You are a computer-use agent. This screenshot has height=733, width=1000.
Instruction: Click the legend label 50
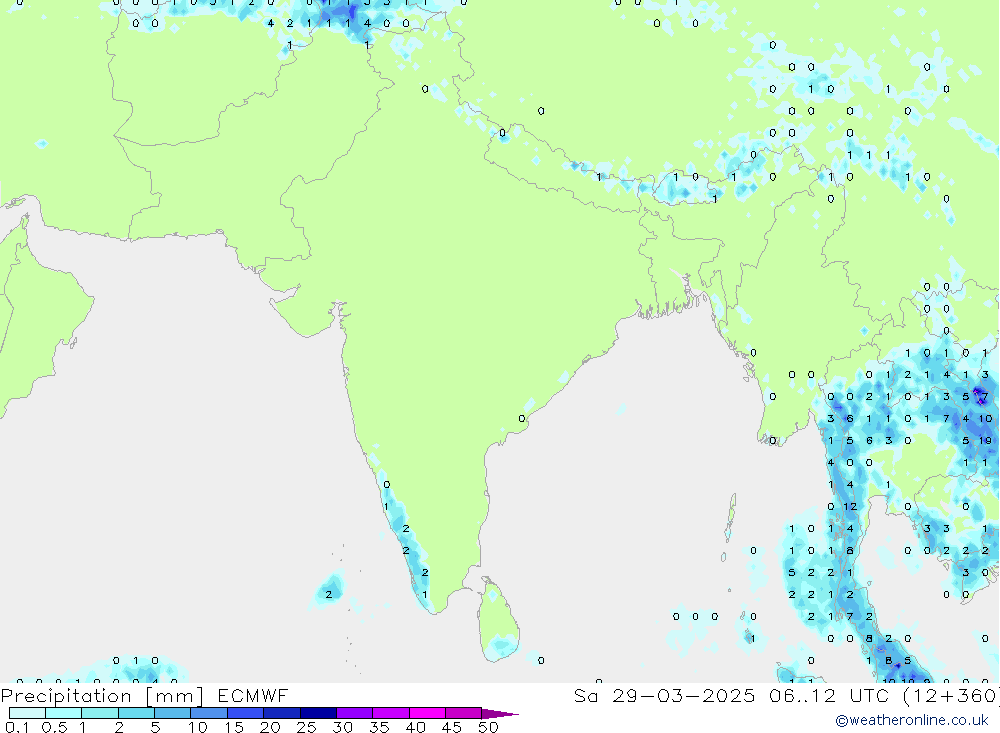coord(489,727)
